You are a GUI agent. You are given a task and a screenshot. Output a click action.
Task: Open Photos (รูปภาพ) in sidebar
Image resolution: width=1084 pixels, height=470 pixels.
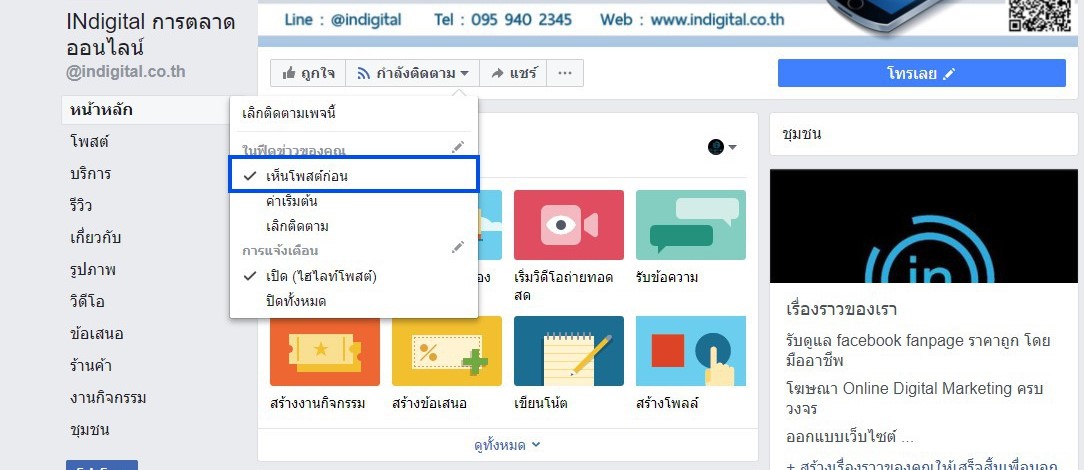point(93,270)
